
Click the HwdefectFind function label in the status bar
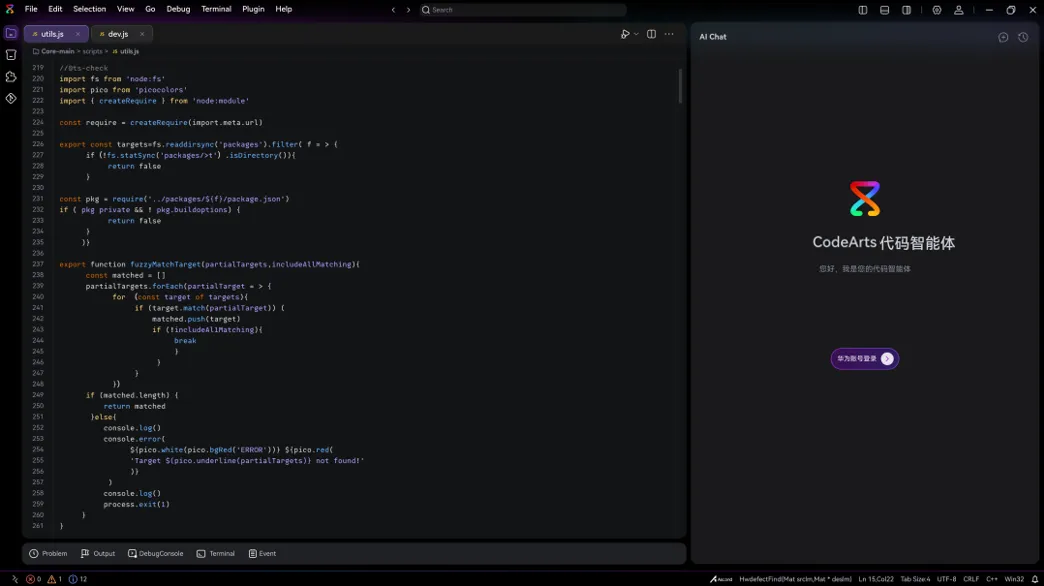coord(795,579)
